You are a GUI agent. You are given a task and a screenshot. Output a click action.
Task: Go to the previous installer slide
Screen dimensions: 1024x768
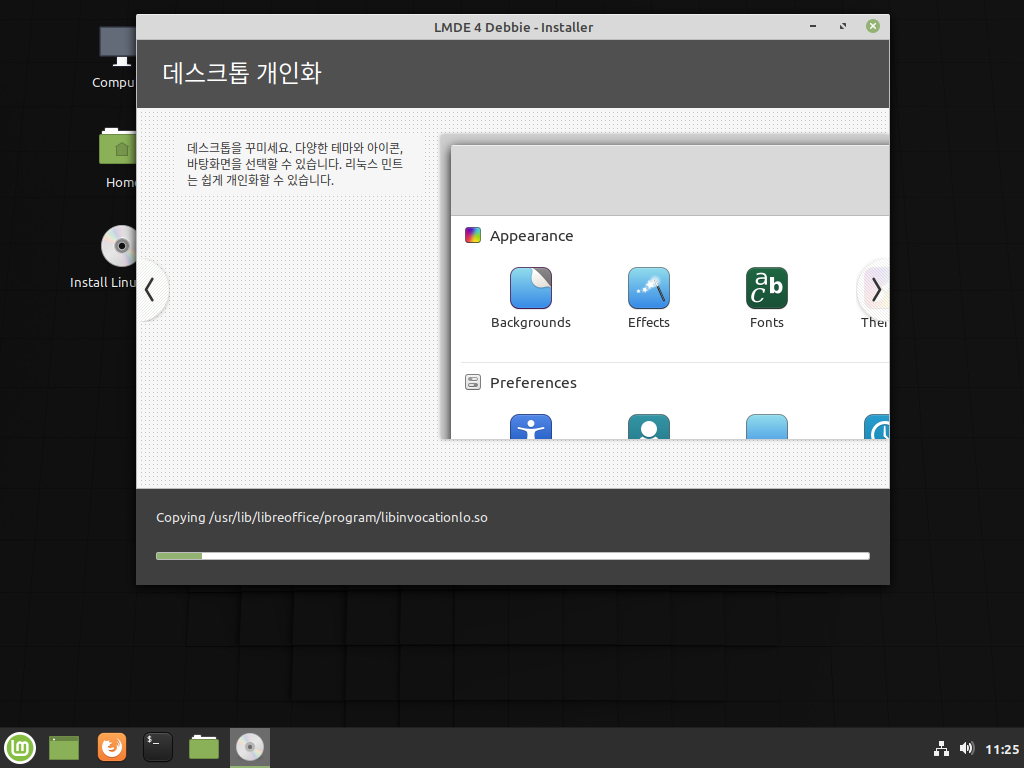click(x=151, y=290)
